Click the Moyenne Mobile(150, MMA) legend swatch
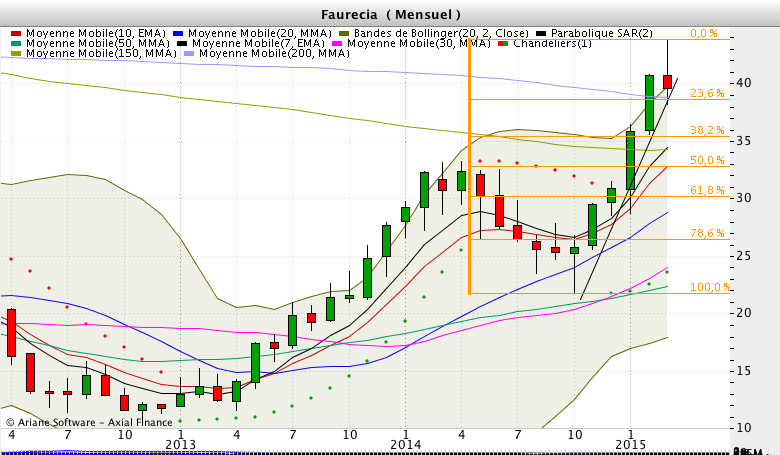 (16, 53)
